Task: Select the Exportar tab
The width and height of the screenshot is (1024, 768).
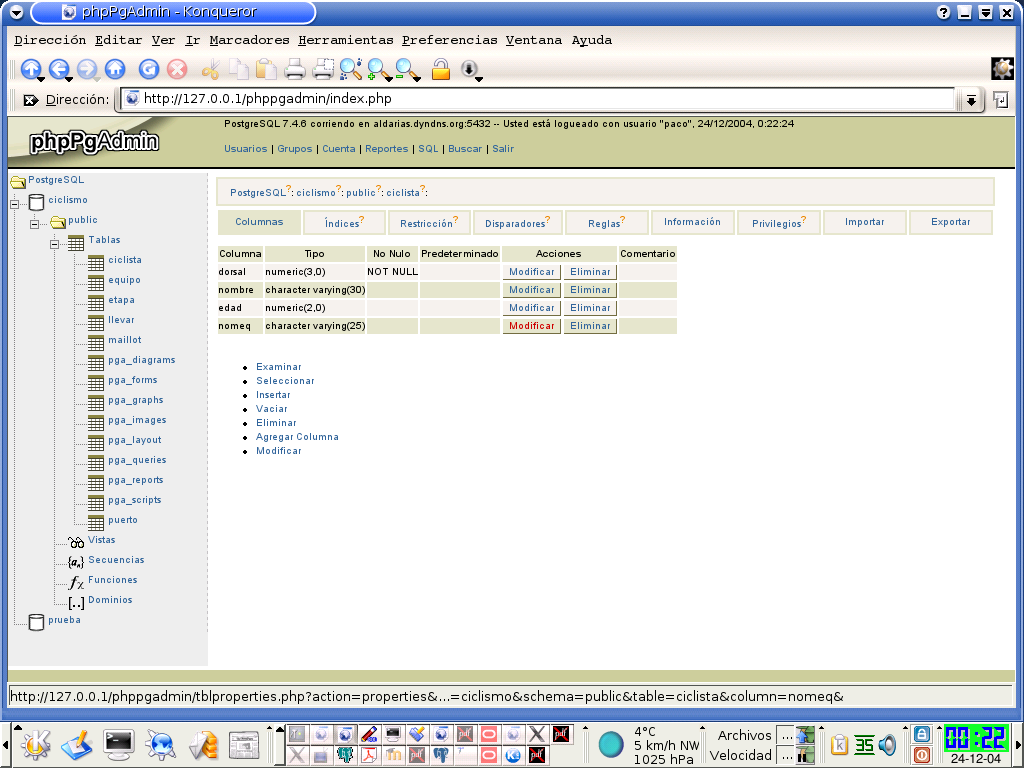Action: [x=950, y=222]
